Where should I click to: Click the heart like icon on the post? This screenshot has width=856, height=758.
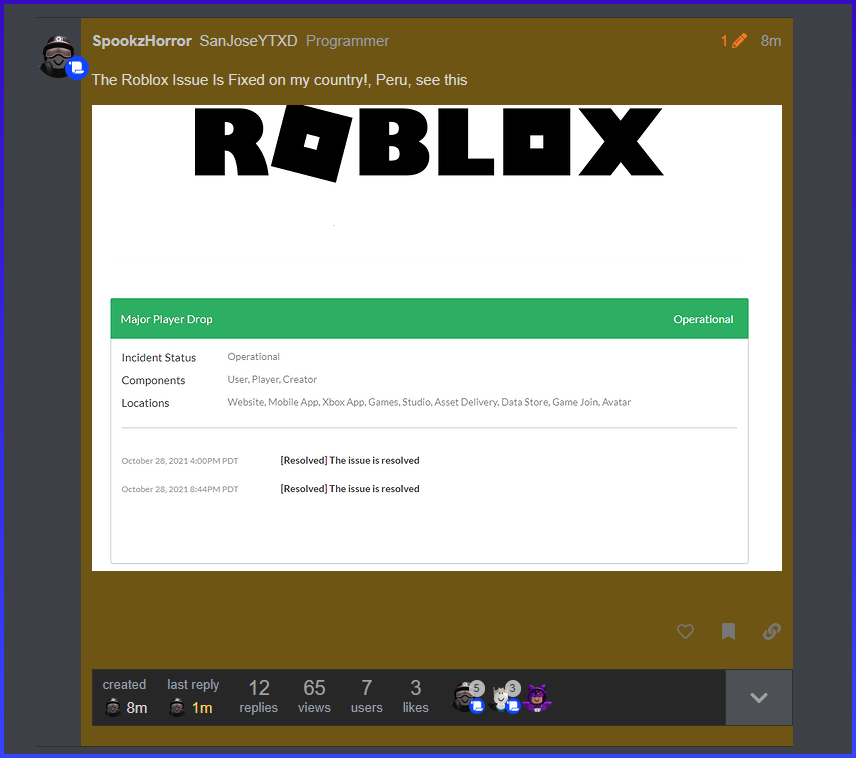685,631
